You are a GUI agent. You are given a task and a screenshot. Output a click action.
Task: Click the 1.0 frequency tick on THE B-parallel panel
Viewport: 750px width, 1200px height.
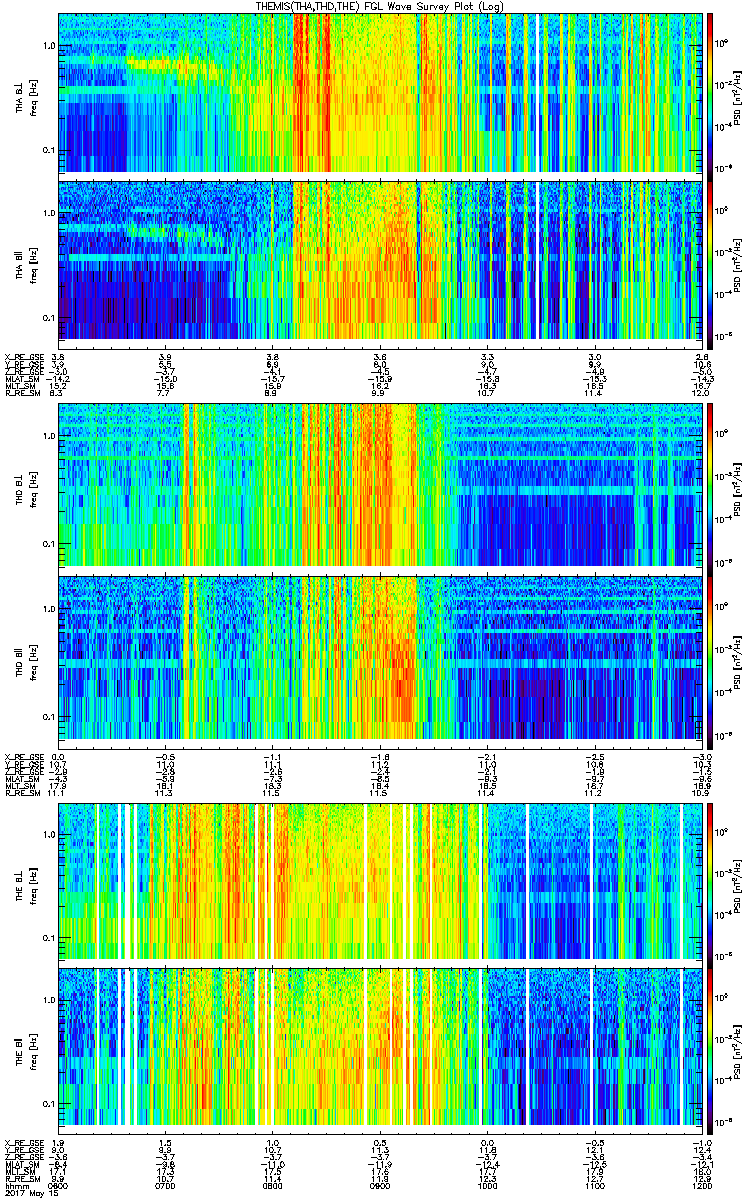point(48,999)
